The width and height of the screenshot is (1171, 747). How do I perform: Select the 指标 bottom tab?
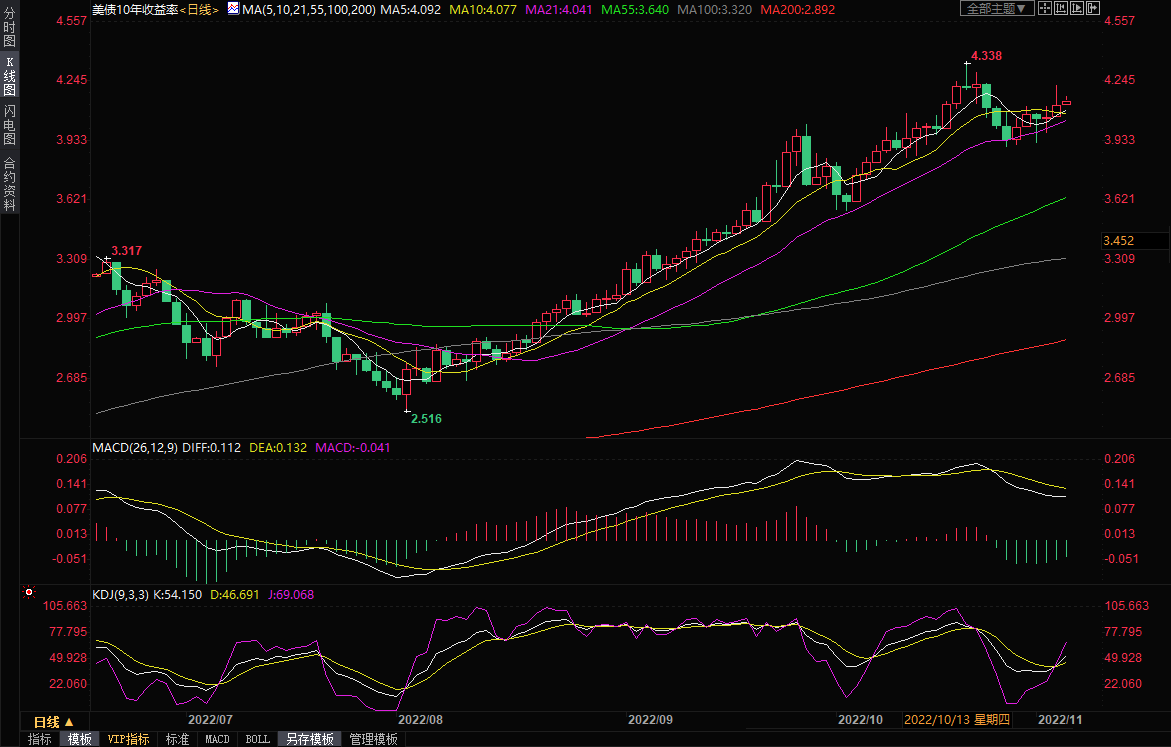(40, 740)
